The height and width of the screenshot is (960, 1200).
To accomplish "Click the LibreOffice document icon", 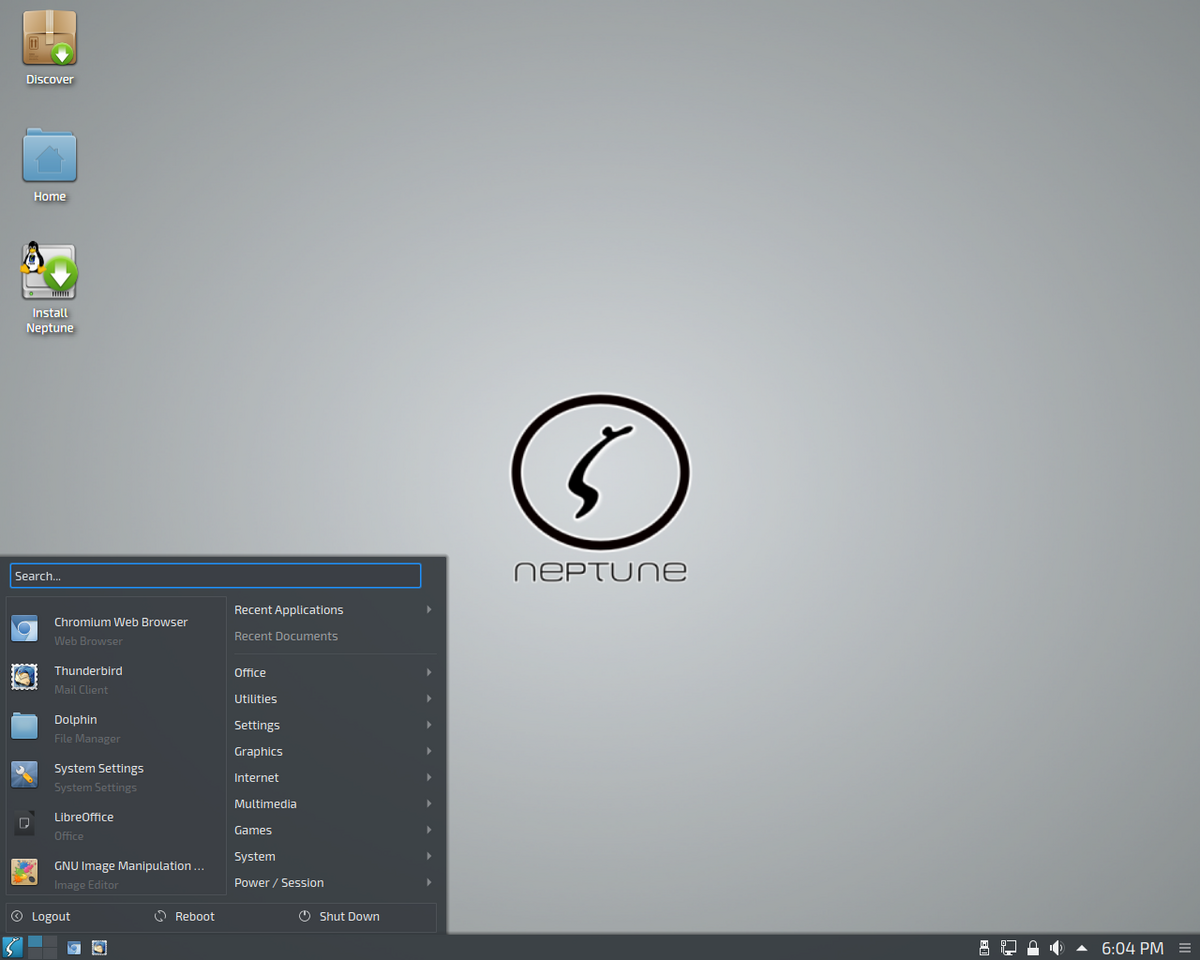I will [x=25, y=825].
